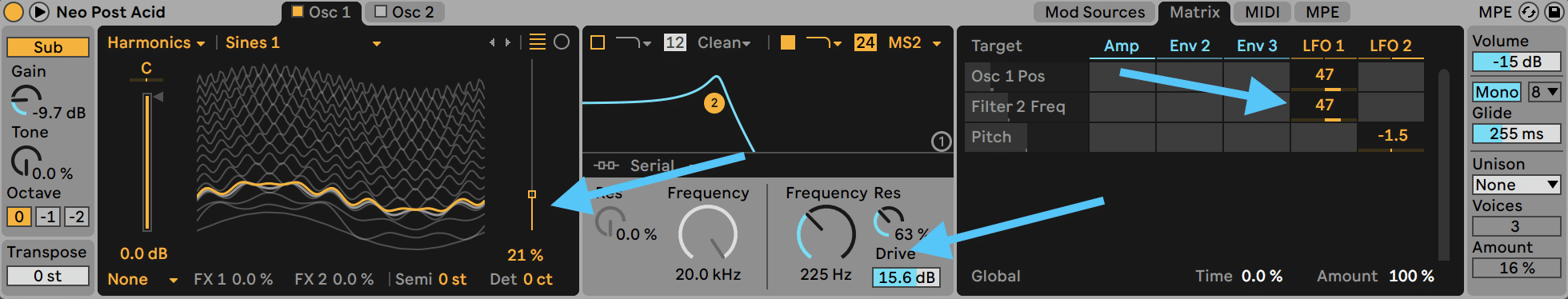Viewport: 1568px width, 299px height.
Task: Open the MIDI tab
Action: pos(1262,12)
